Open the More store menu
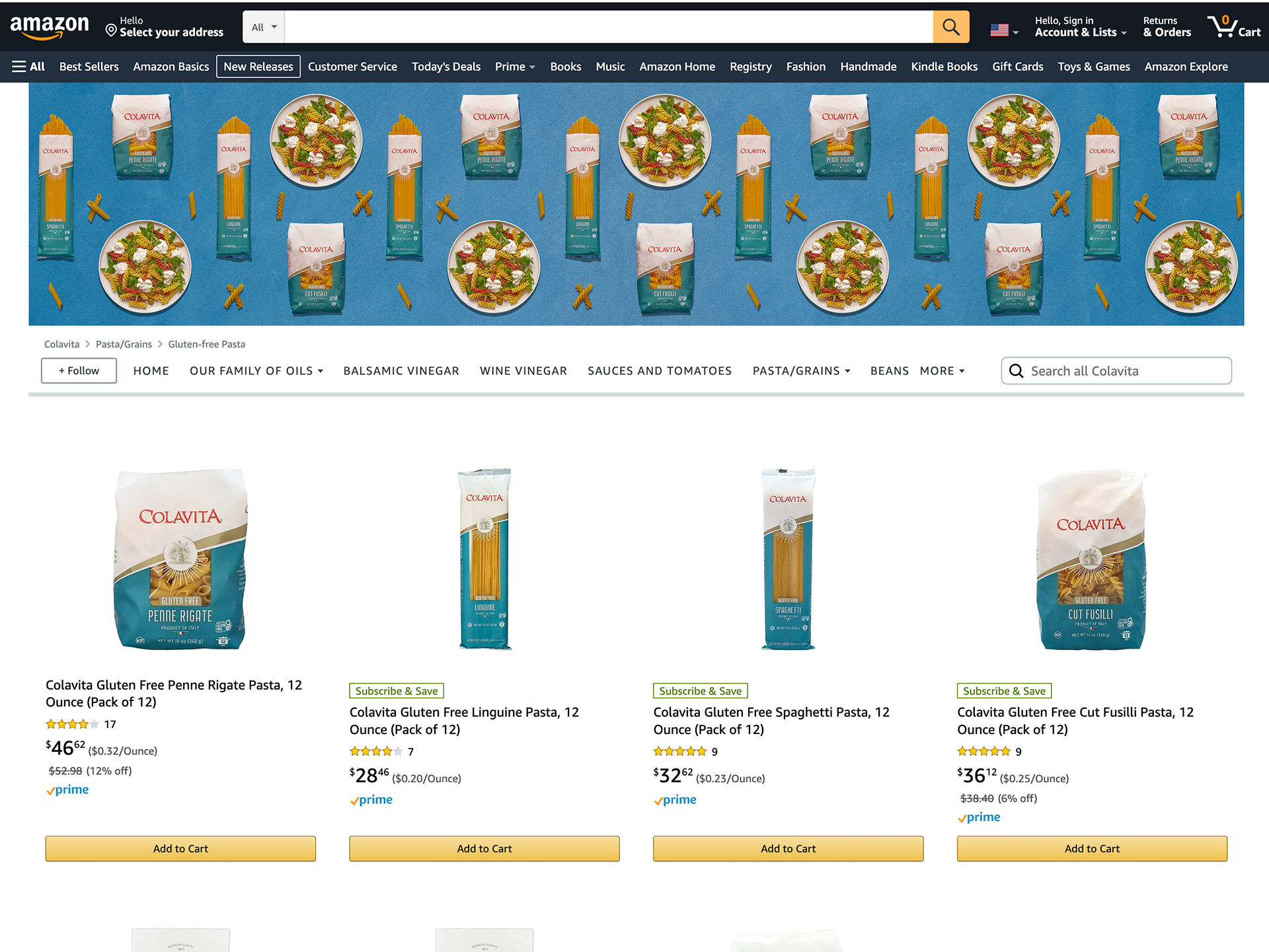 pyautogui.click(x=942, y=371)
